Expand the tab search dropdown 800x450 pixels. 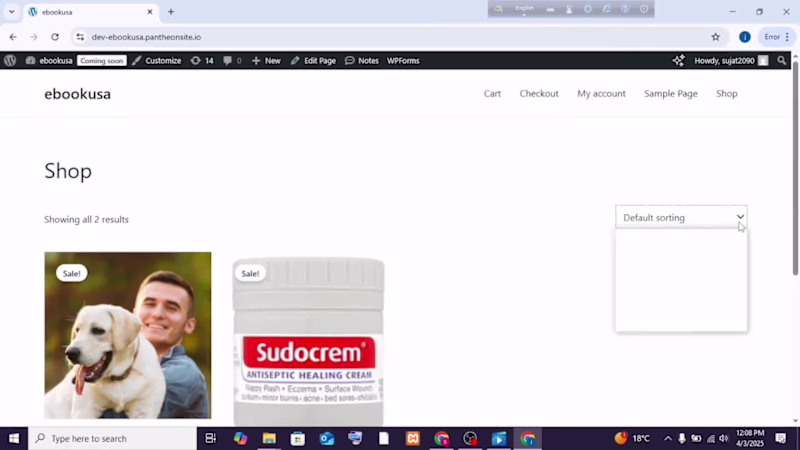(x=11, y=12)
